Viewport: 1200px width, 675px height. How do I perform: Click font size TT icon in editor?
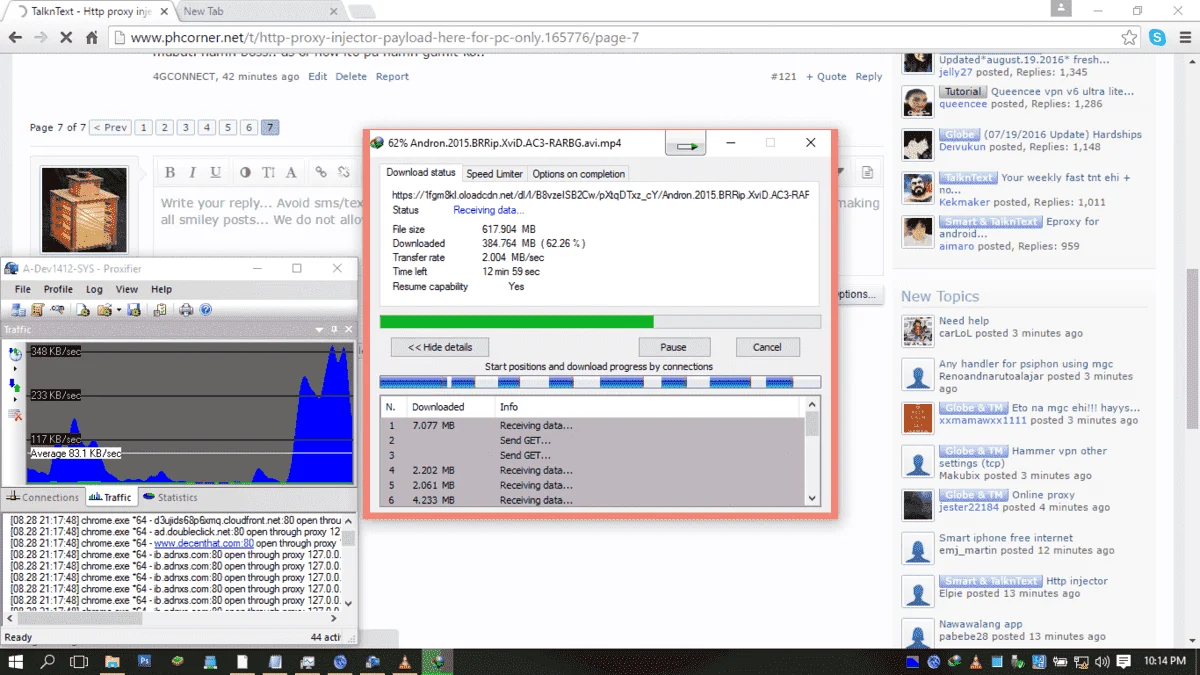(x=268, y=173)
